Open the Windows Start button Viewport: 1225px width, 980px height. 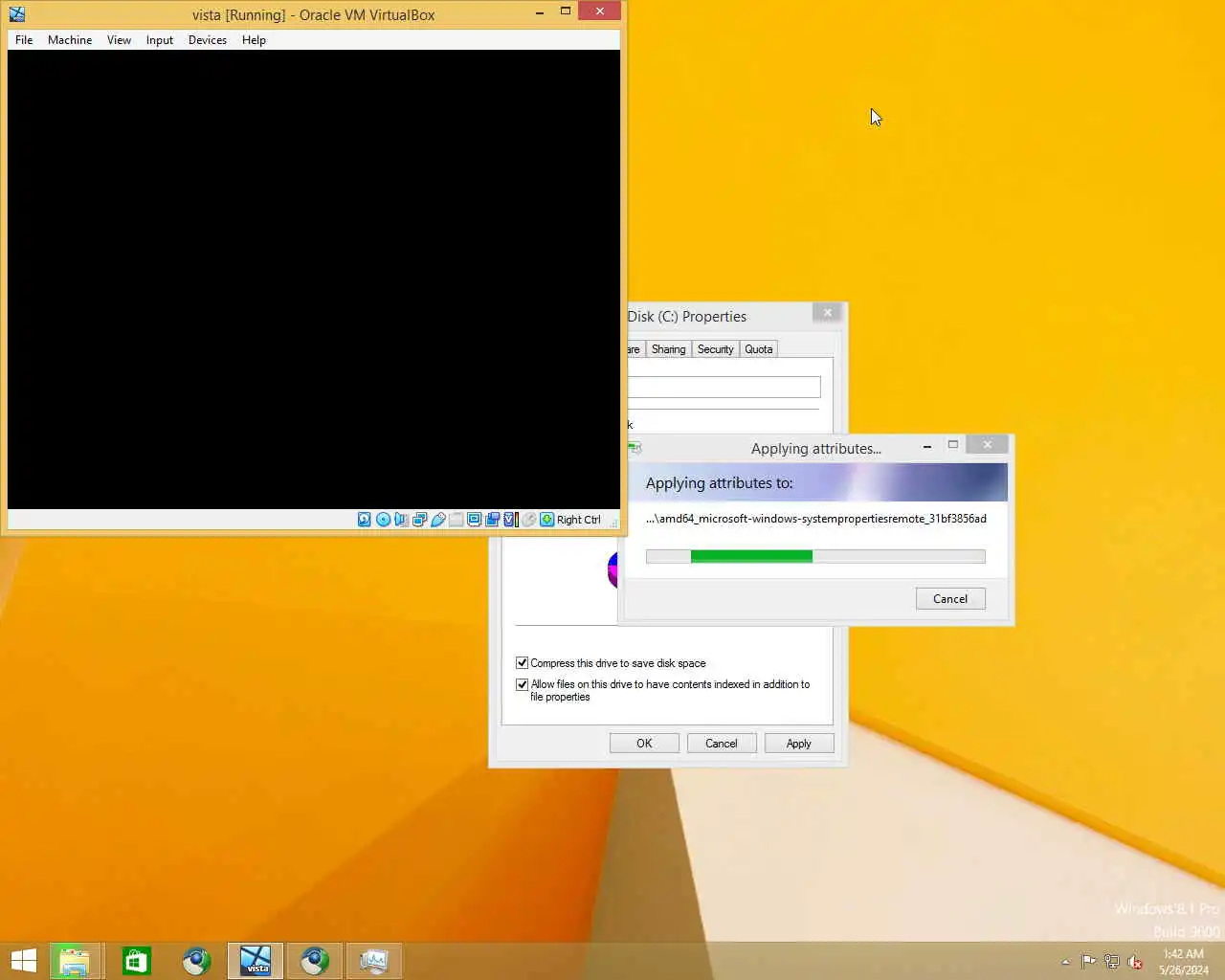point(23,961)
